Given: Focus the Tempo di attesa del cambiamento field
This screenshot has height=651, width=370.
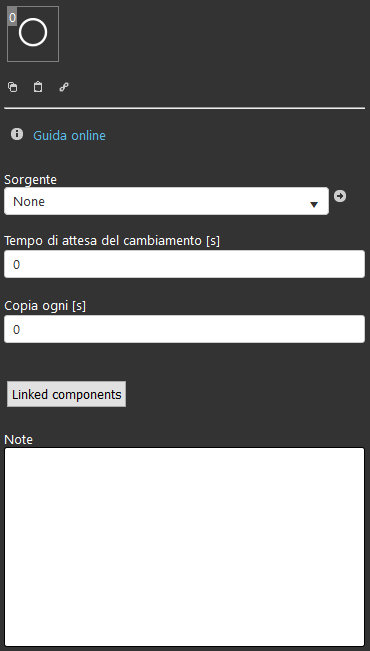Looking at the screenshot, I should click(x=184, y=264).
